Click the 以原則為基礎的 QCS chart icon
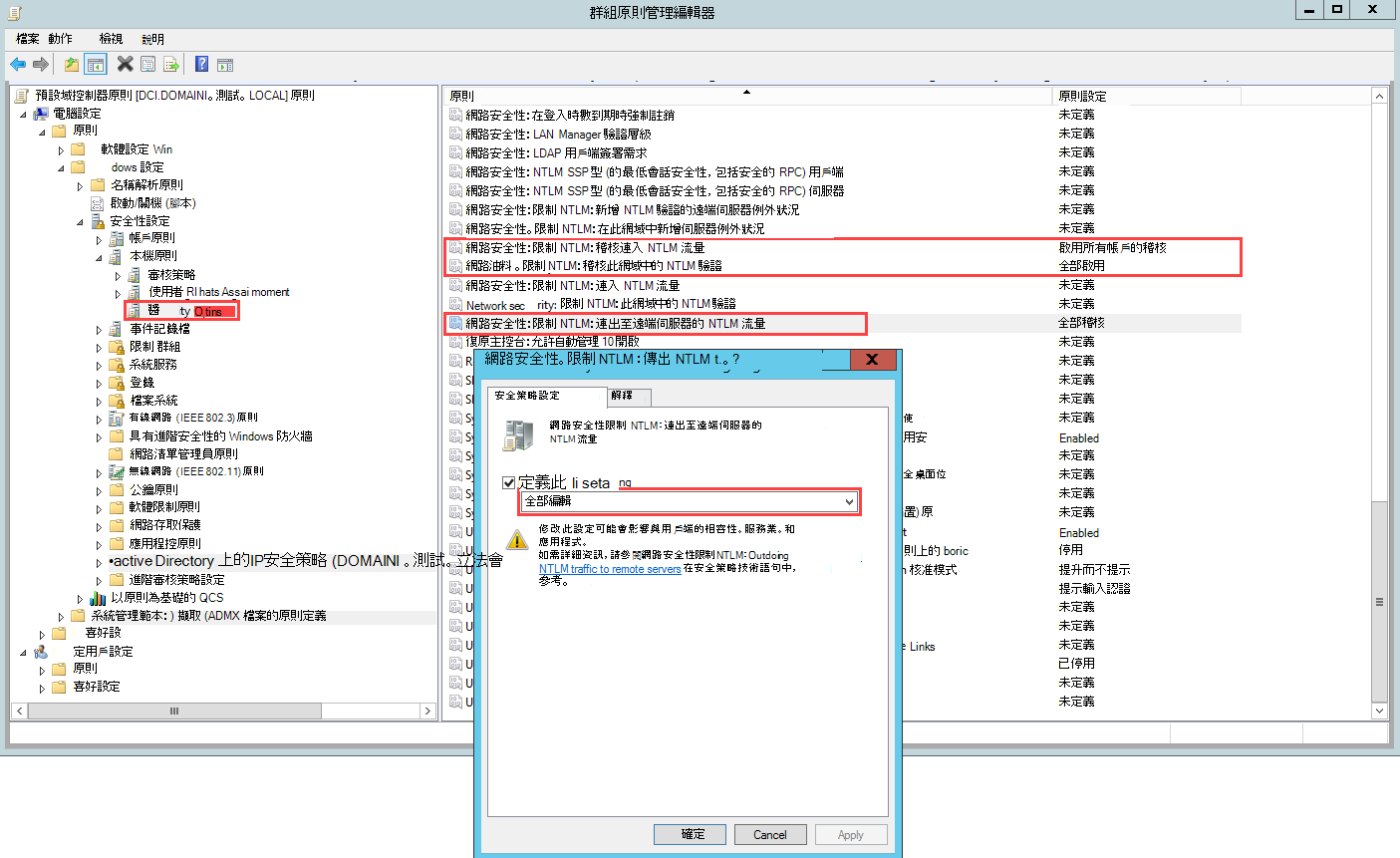Viewport: 1400px width, 858px height. pyautogui.click(x=98, y=598)
